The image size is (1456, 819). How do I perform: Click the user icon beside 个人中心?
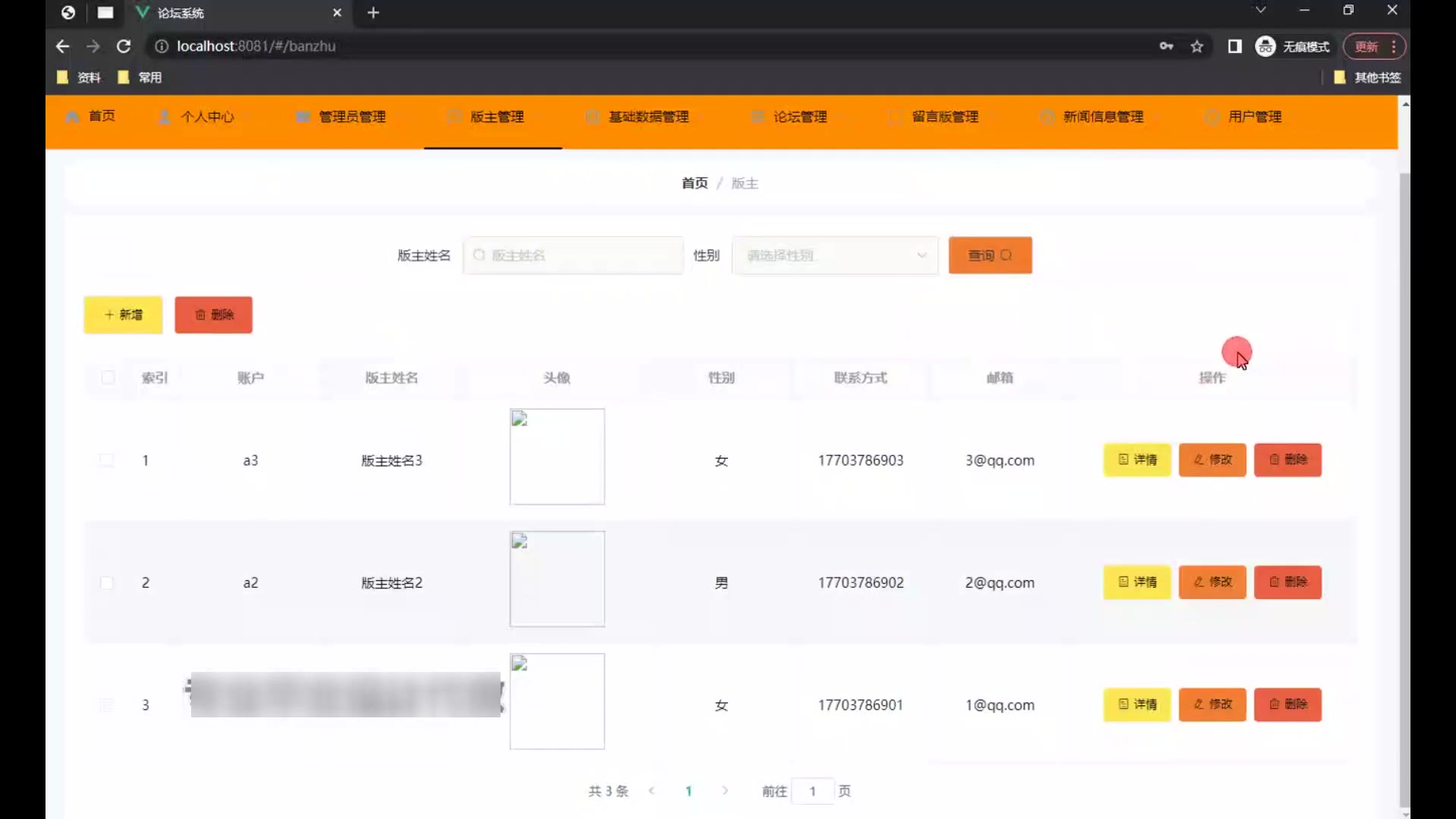pyautogui.click(x=164, y=117)
